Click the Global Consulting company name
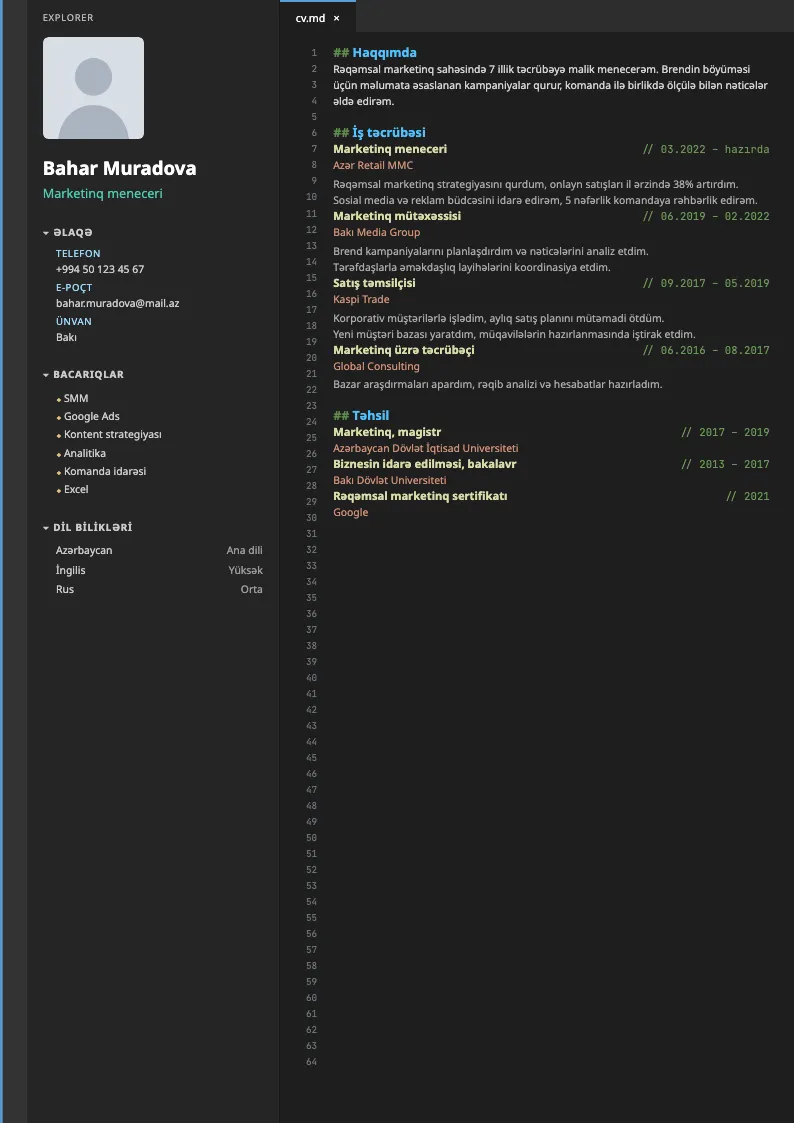The width and height of the screenshot is (794, 1123). pos(377,366)
